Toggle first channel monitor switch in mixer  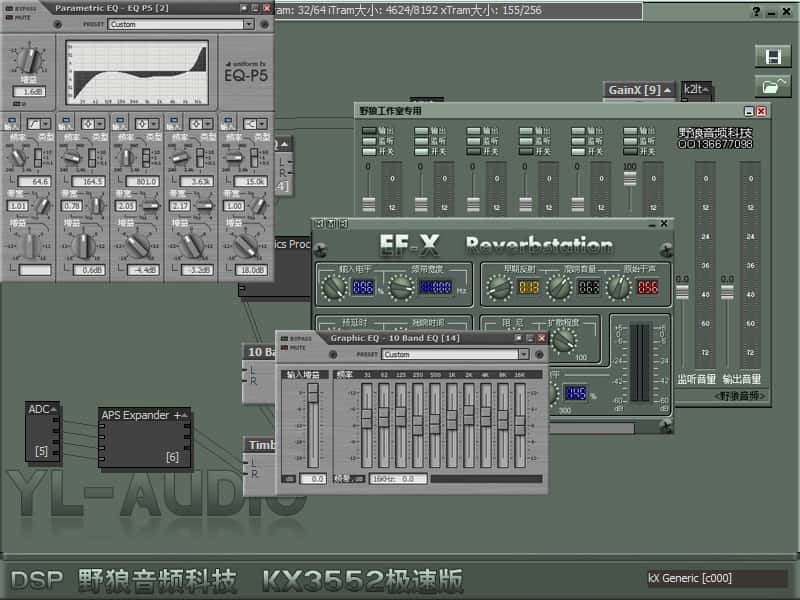coord(369,141)
